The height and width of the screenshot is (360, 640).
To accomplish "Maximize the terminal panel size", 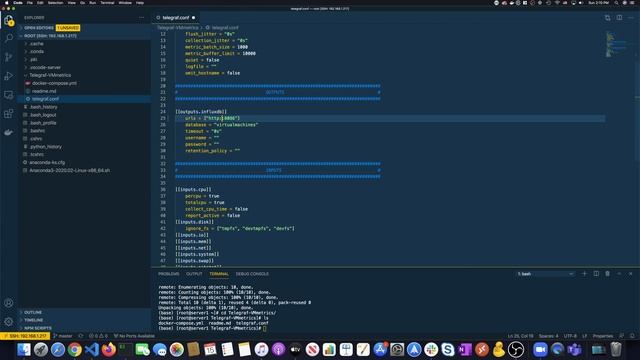I will click(619, 273).
